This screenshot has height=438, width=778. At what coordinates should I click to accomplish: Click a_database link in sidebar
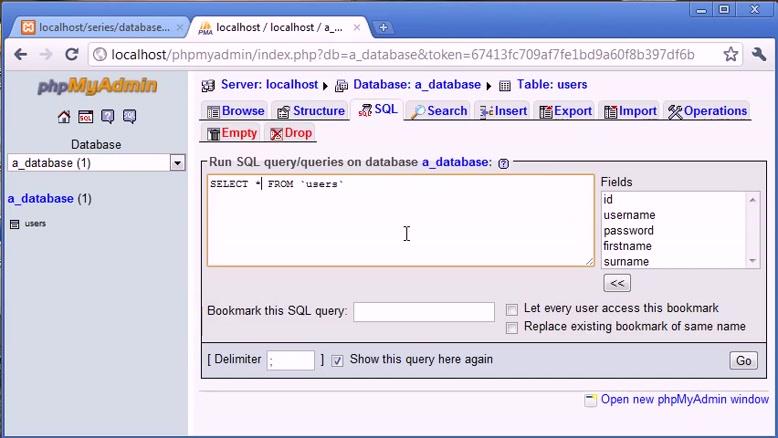pyautogui.click(x=41, y=199)
